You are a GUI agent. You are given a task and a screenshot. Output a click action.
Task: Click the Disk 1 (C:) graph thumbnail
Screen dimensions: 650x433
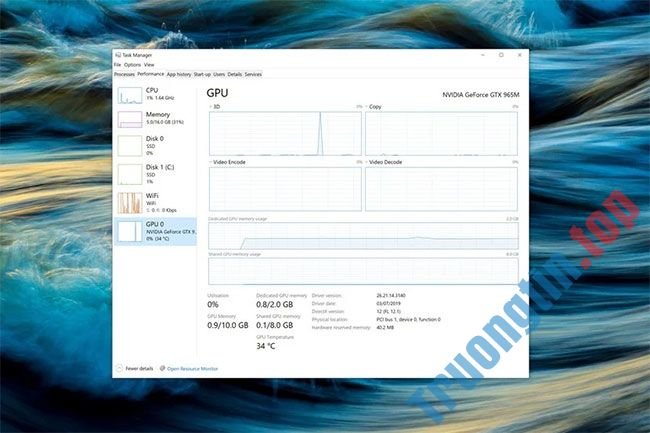[x=130, y=174]
